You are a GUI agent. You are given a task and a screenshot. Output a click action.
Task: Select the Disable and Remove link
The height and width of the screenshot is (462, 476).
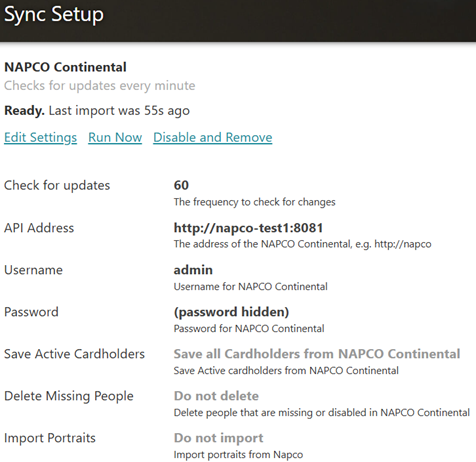pos(213,137)
